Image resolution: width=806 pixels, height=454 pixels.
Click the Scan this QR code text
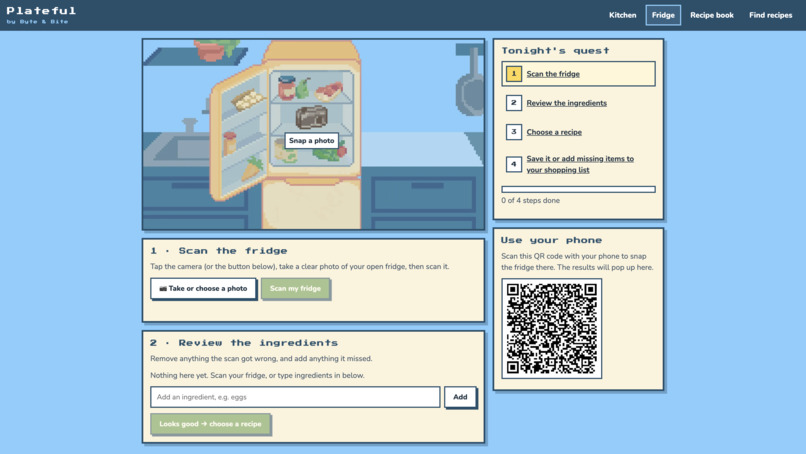(577, 262)
